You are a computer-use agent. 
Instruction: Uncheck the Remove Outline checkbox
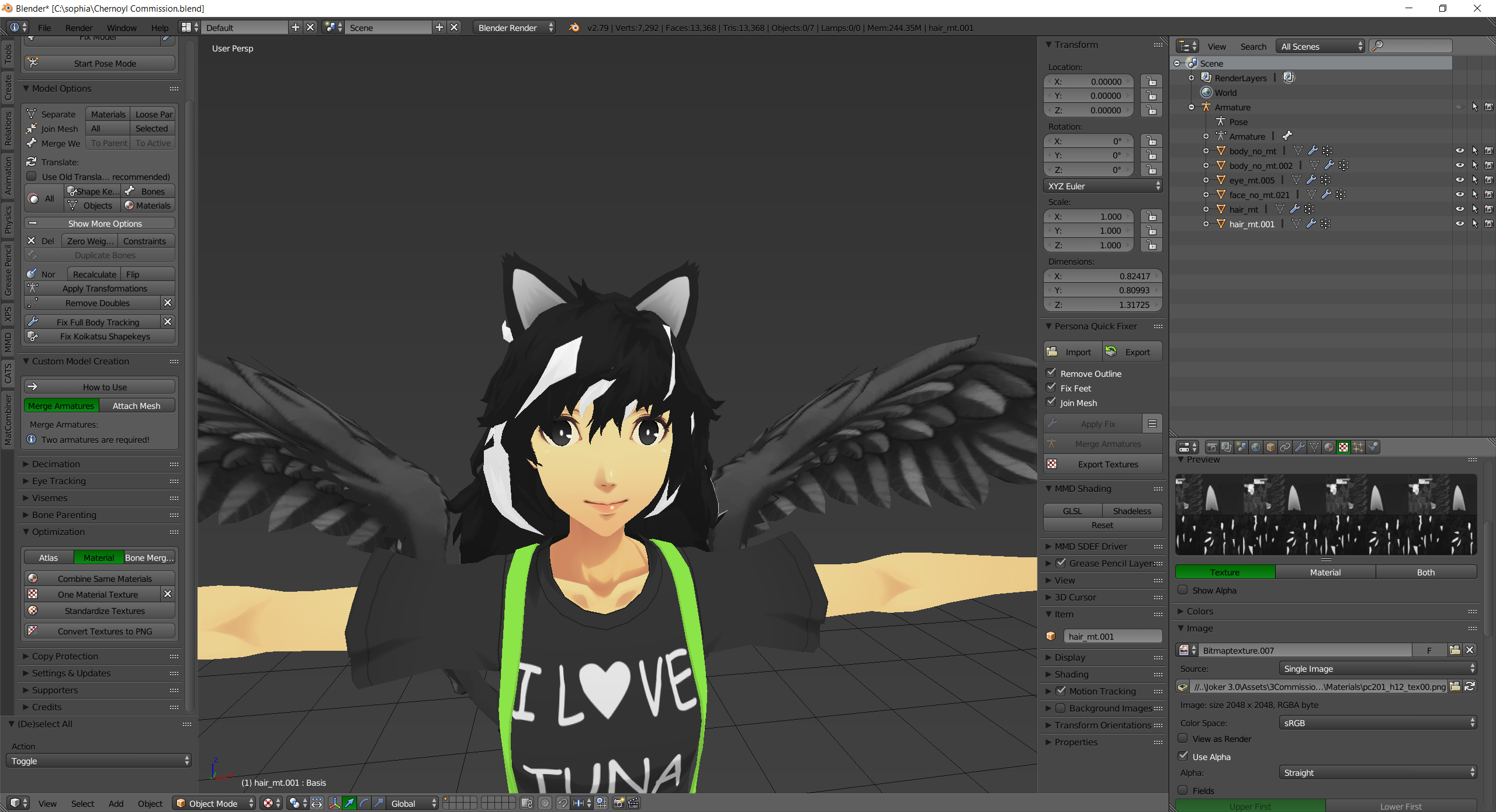(x=1051, y=373)
